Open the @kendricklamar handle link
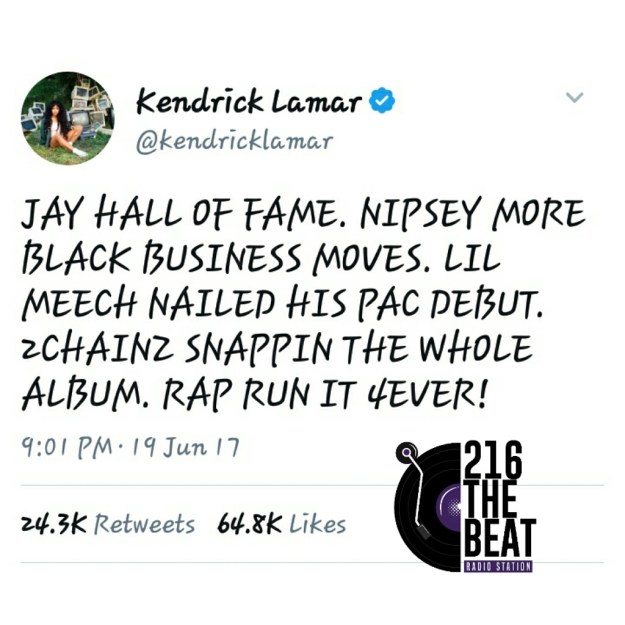The height and width of the screenshot is (625, 625). [x=235, y=142]
